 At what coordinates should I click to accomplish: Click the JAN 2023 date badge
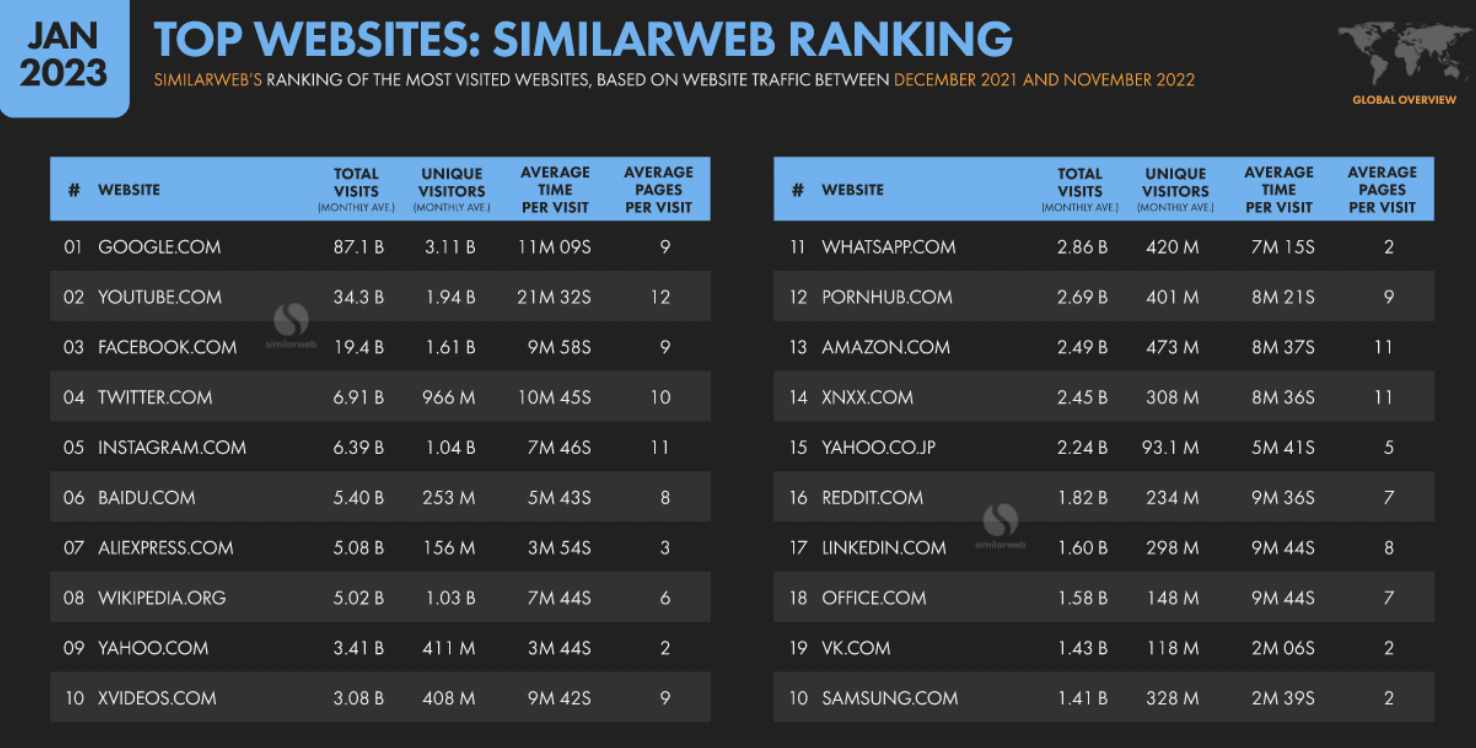(64, 56)
